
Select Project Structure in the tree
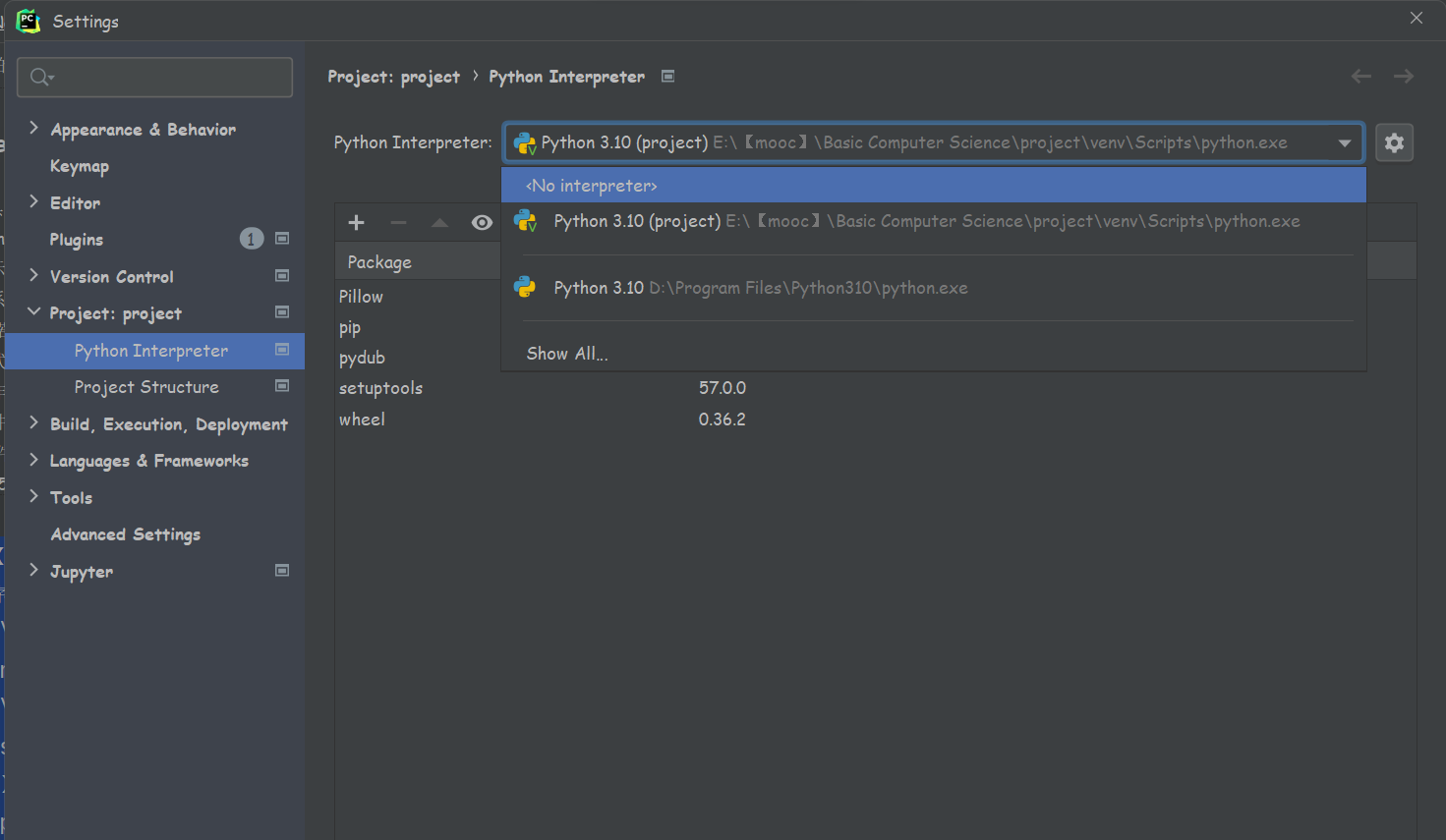pos(146,387)
